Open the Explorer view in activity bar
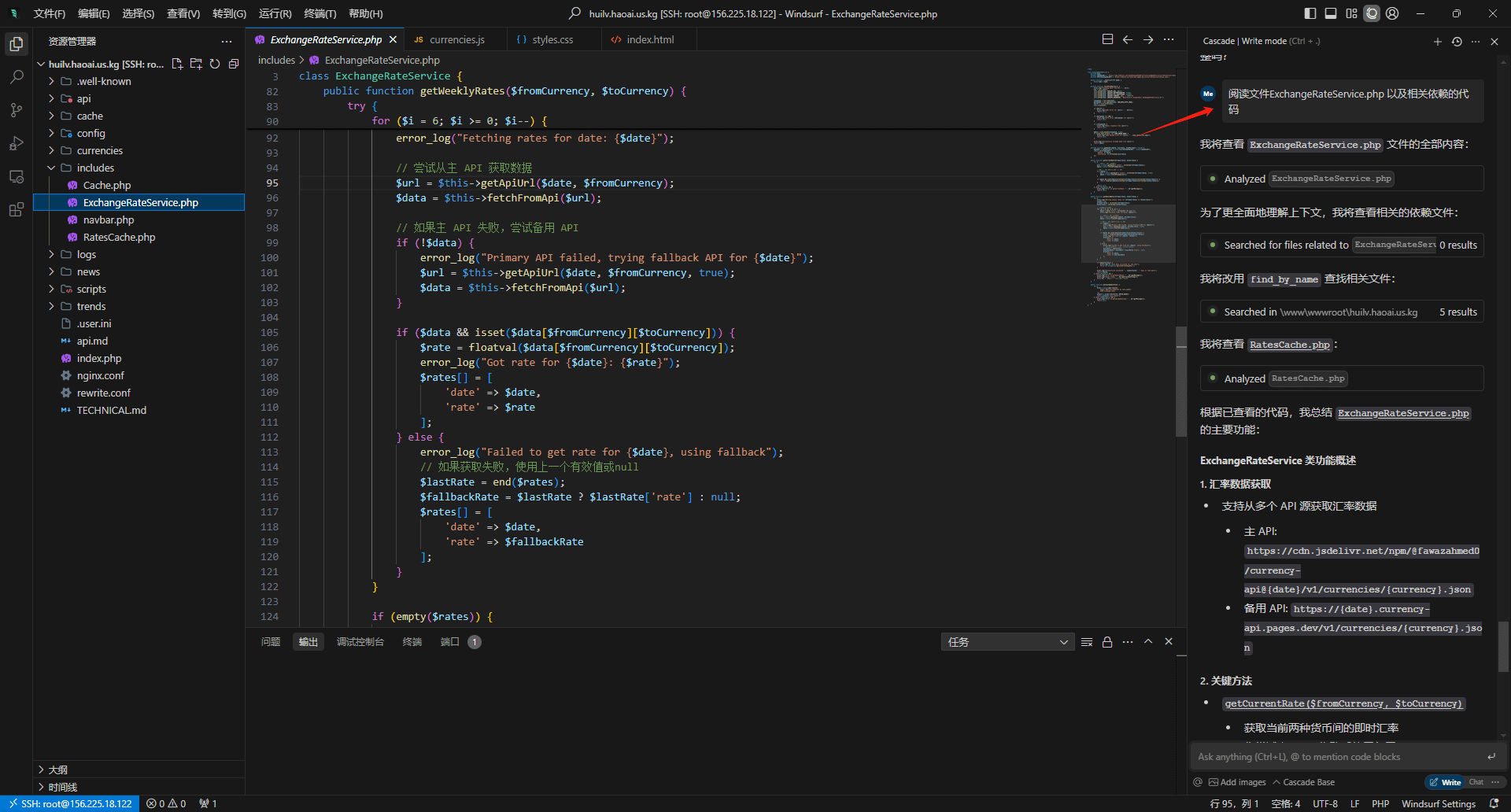The height and width of the screenshot is (812, 1511). [x=16, y=44]
